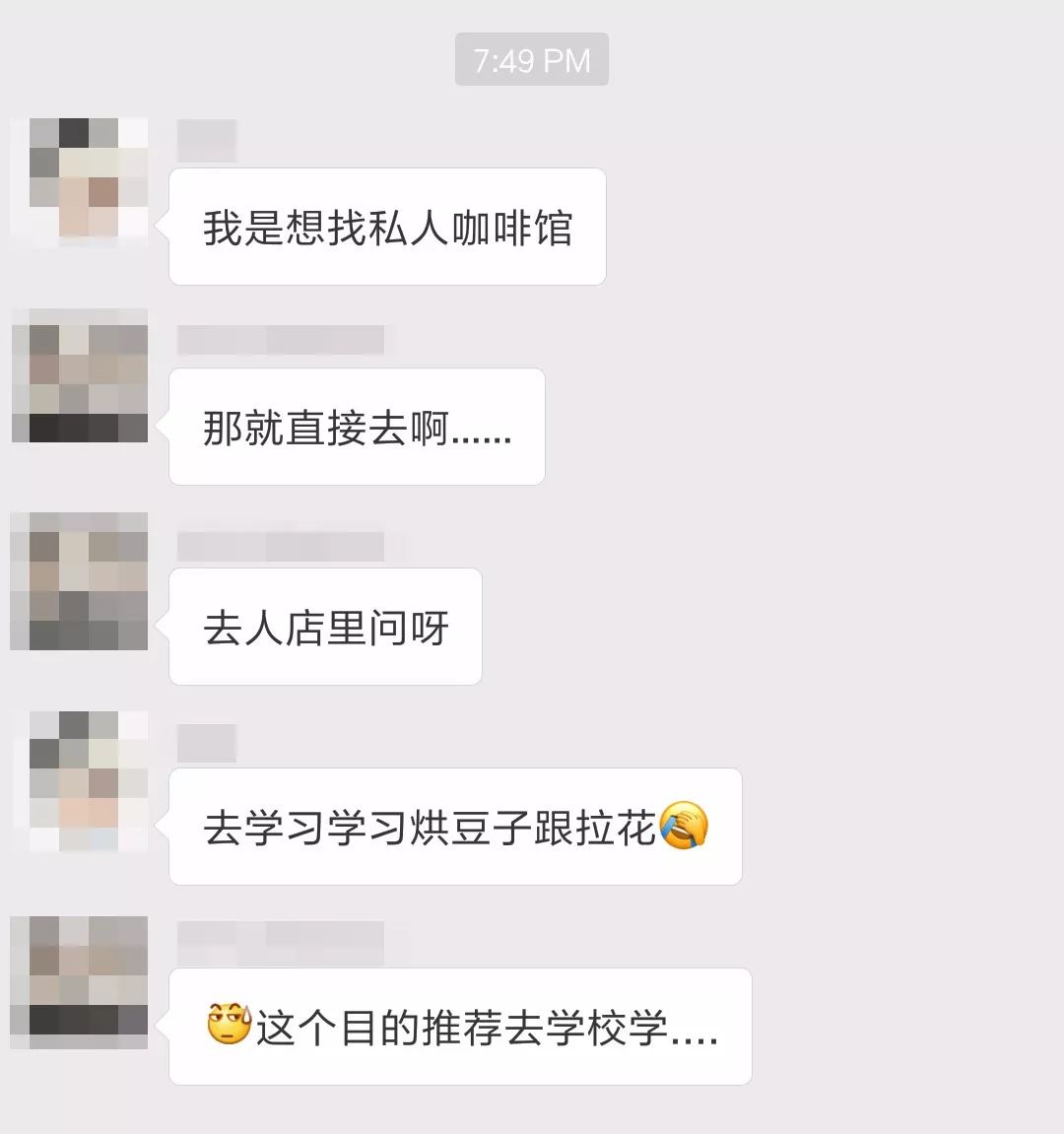
Task: Open avatar next to 我是想找私人咖啡馆 message
Action: (80, 181)
